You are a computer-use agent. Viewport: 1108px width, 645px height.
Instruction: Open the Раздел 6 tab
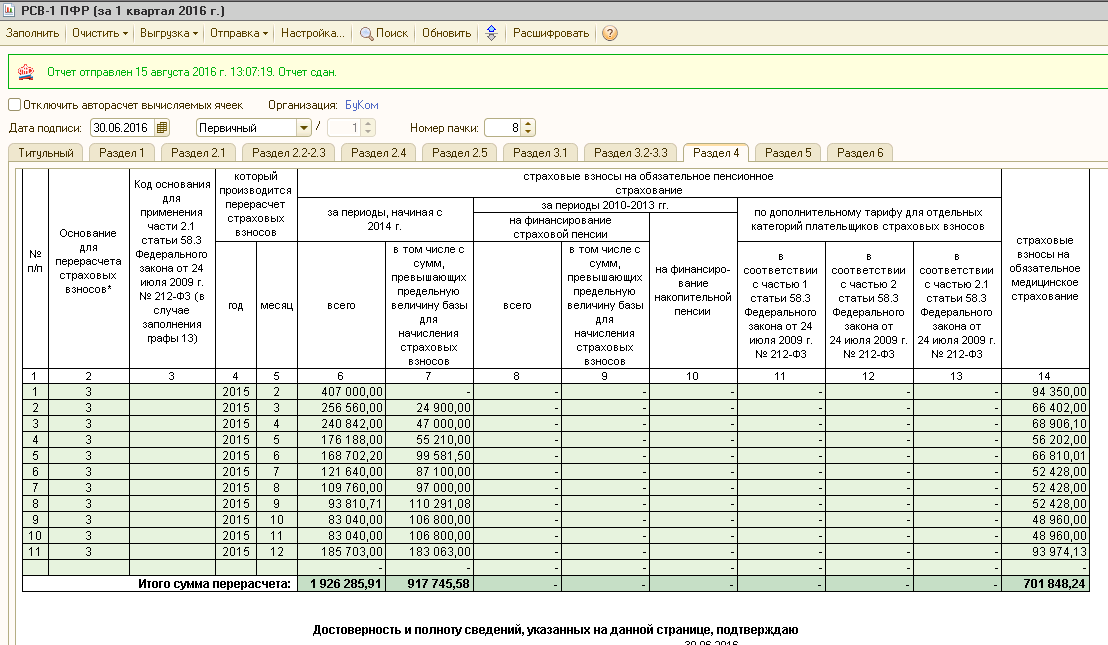click(x=860, y=153)
